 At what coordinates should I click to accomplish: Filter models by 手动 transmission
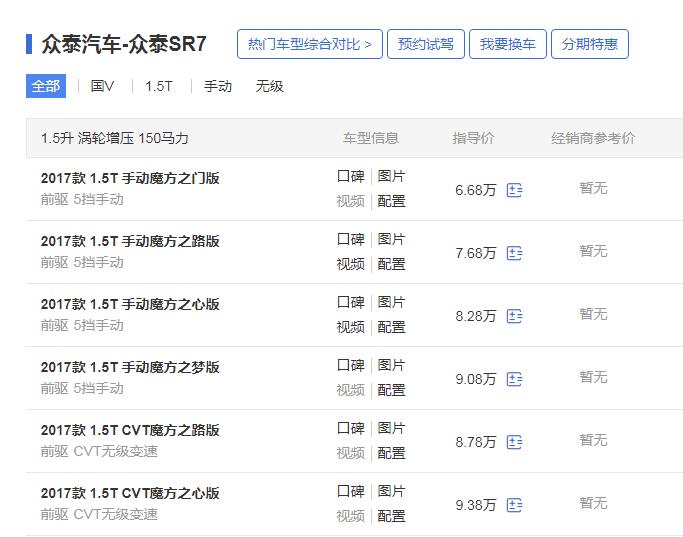(x=218, y=86)
